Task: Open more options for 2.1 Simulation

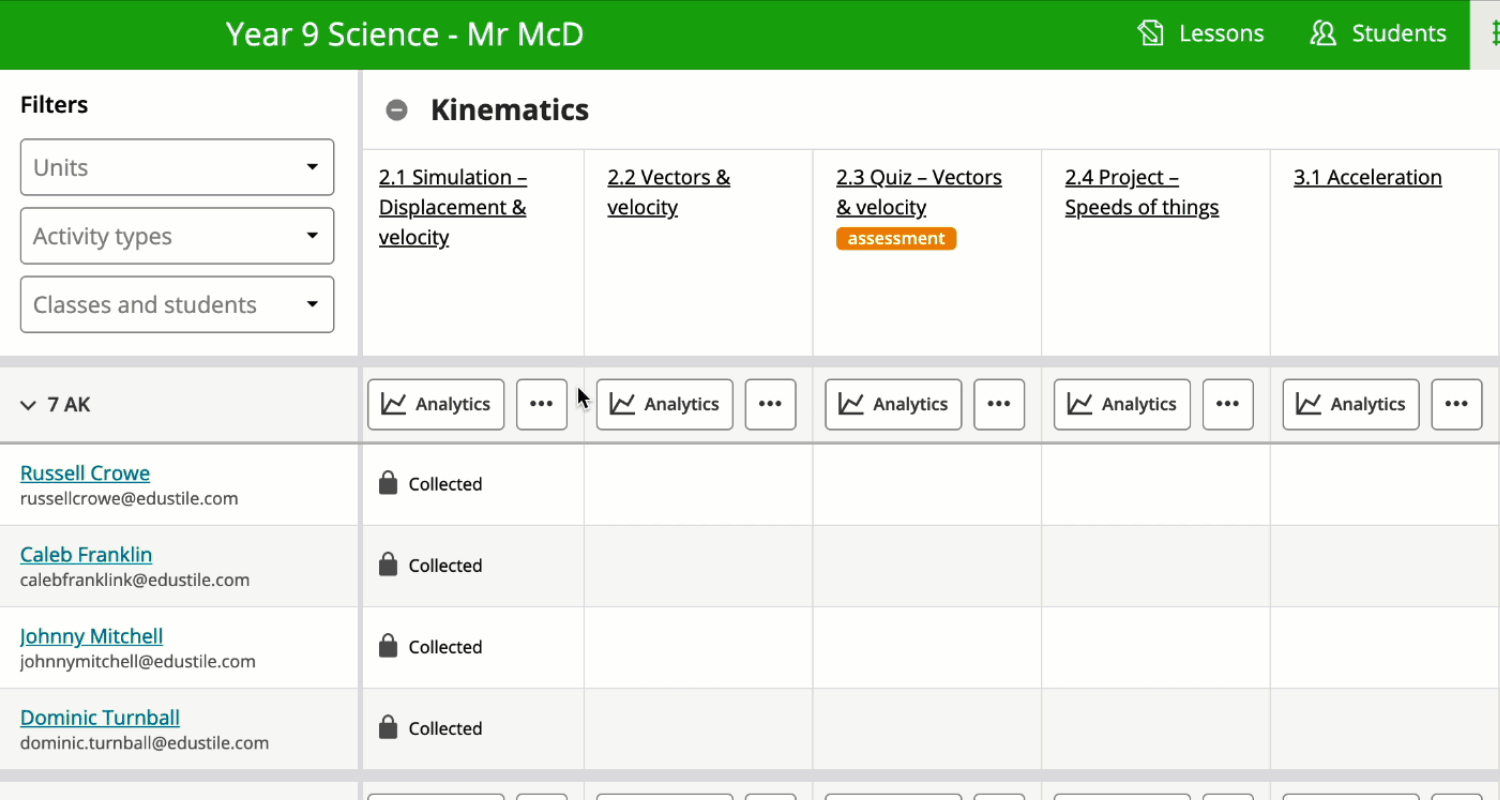Action: click(542, 404)
